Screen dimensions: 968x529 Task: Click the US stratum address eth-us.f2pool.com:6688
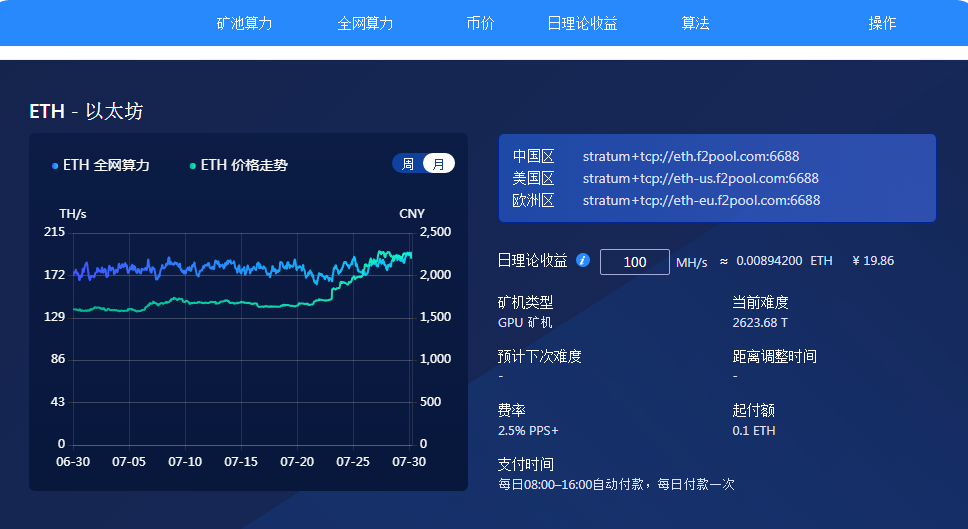pyautogui.click(x=701, y=178)
